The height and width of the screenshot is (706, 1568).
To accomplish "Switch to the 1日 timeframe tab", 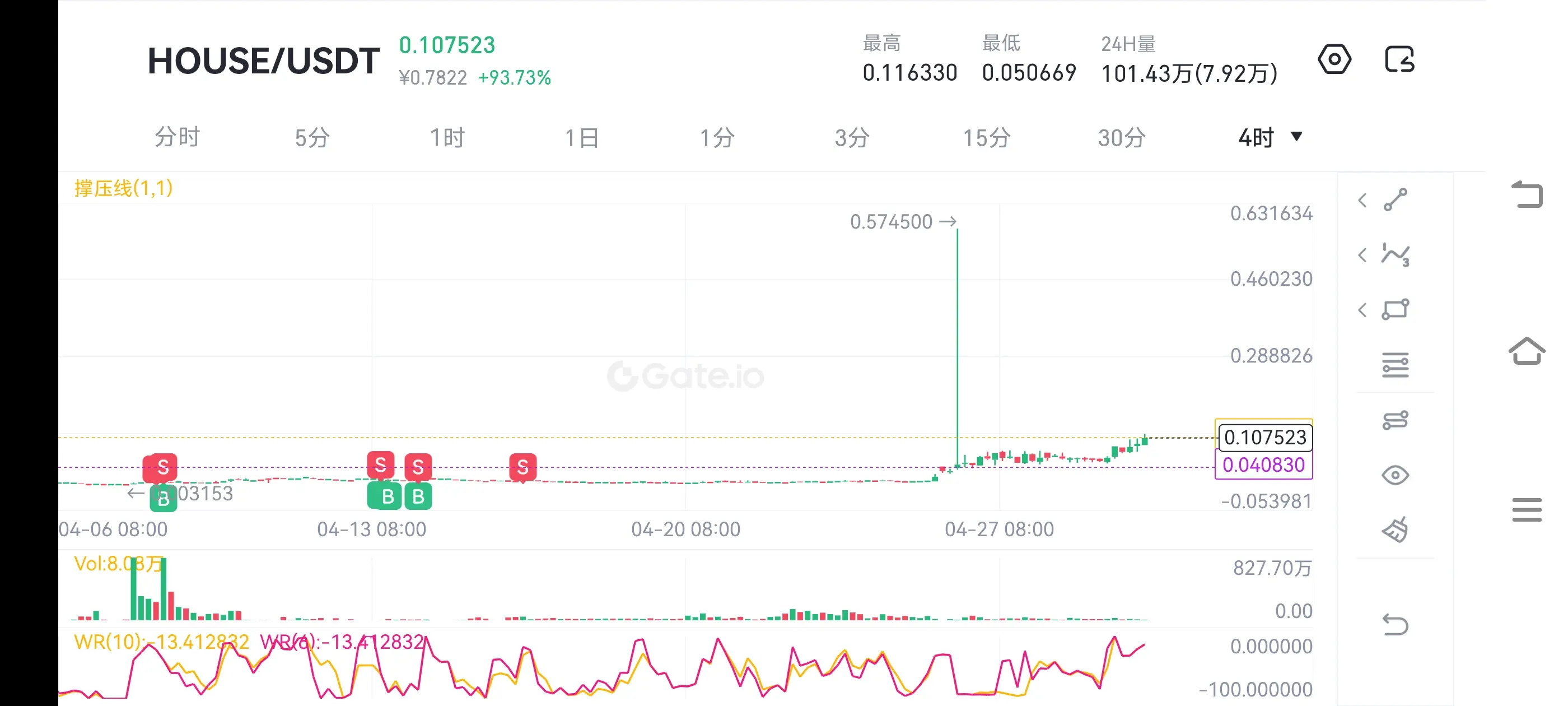I will (581, 138).
